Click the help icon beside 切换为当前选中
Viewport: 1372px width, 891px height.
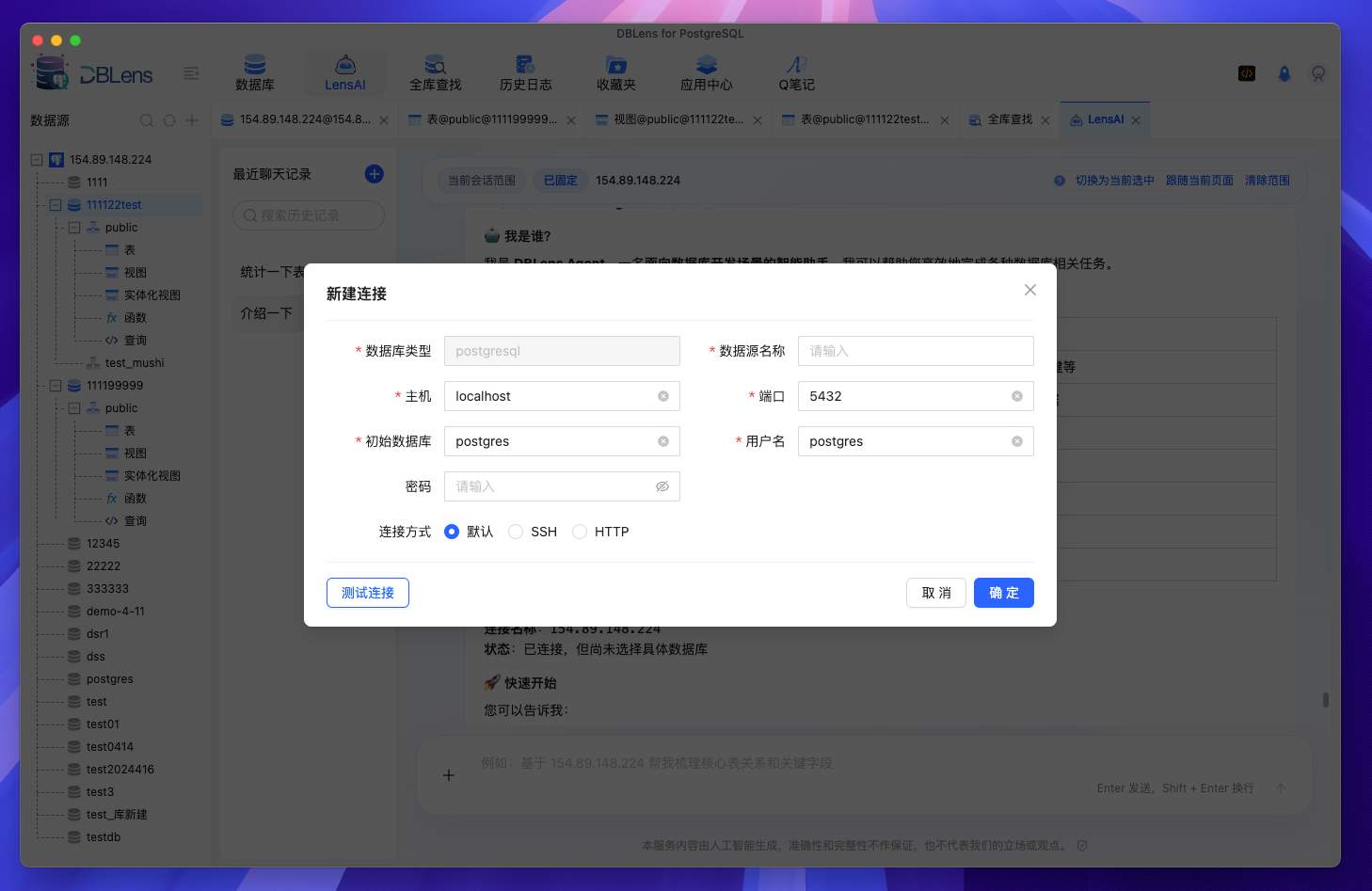point(1060,181)
